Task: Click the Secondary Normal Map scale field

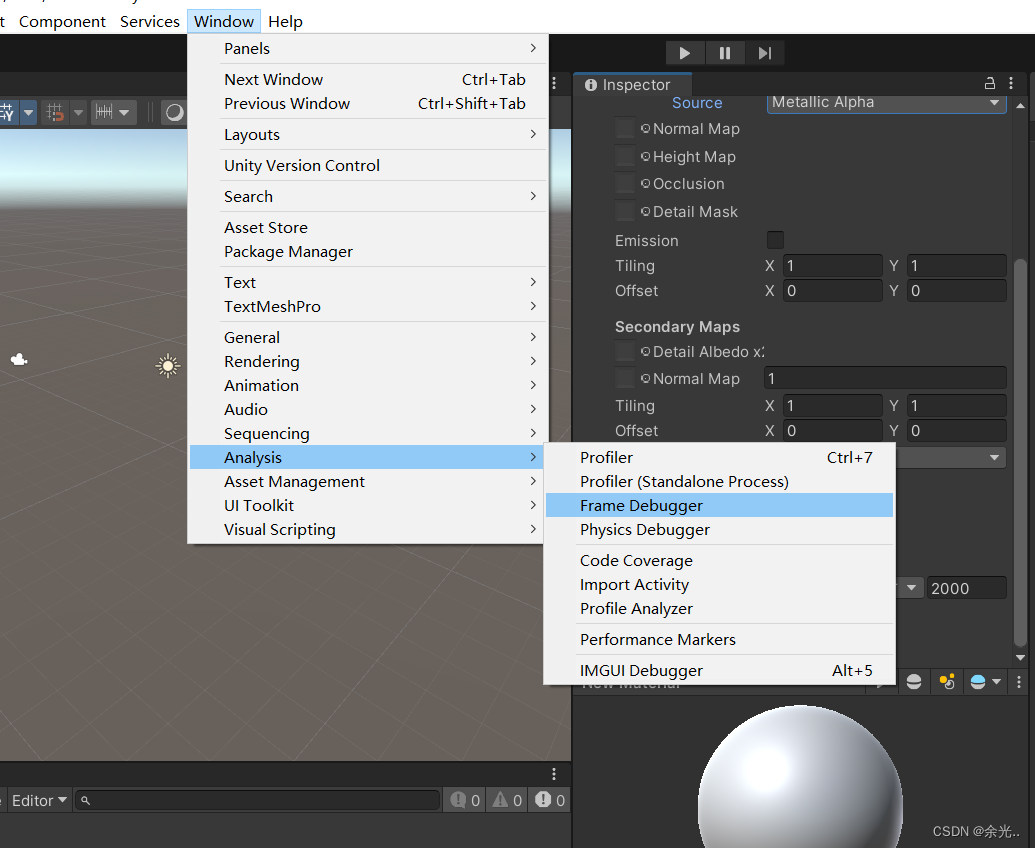Action: point(885,378)
